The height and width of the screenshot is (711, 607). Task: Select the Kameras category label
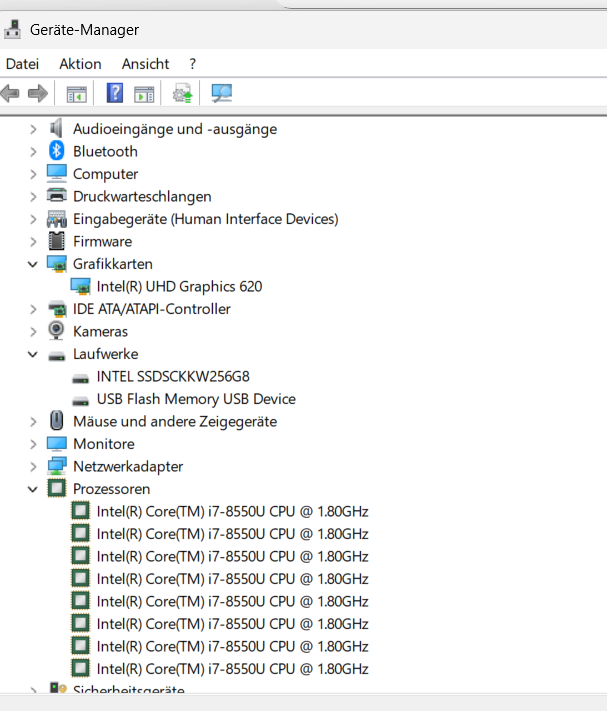(x=100, y=331)
